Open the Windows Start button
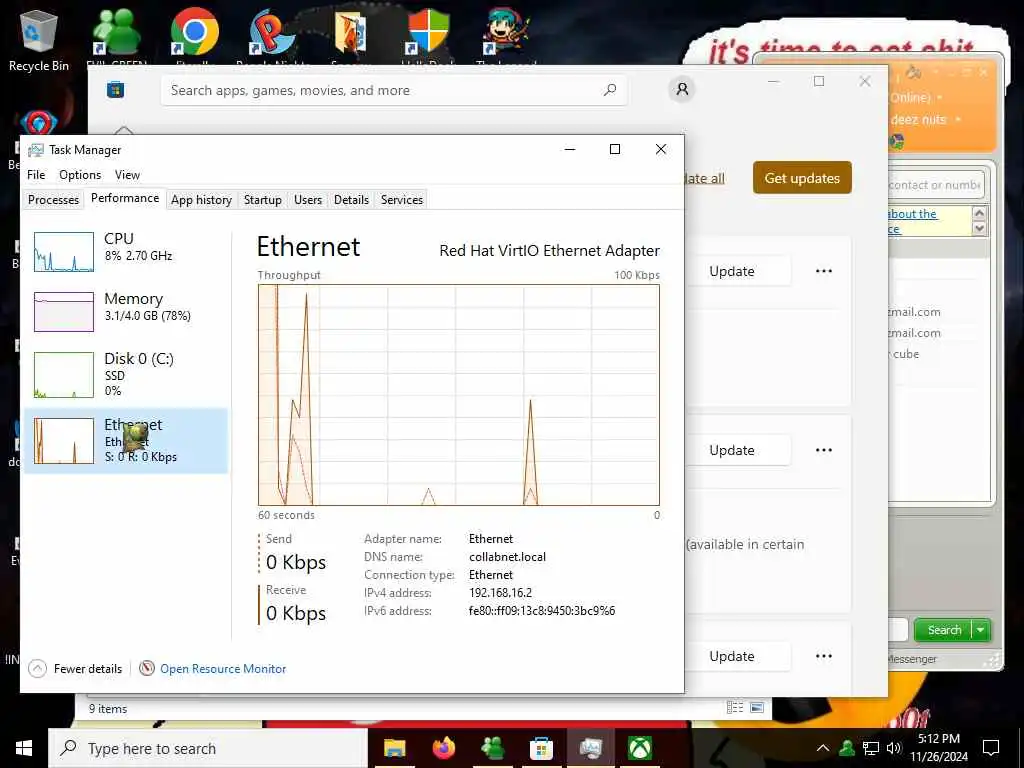The width and height of the screenshot is (1024, 768). pyautogui.click(x=24, y=748)
